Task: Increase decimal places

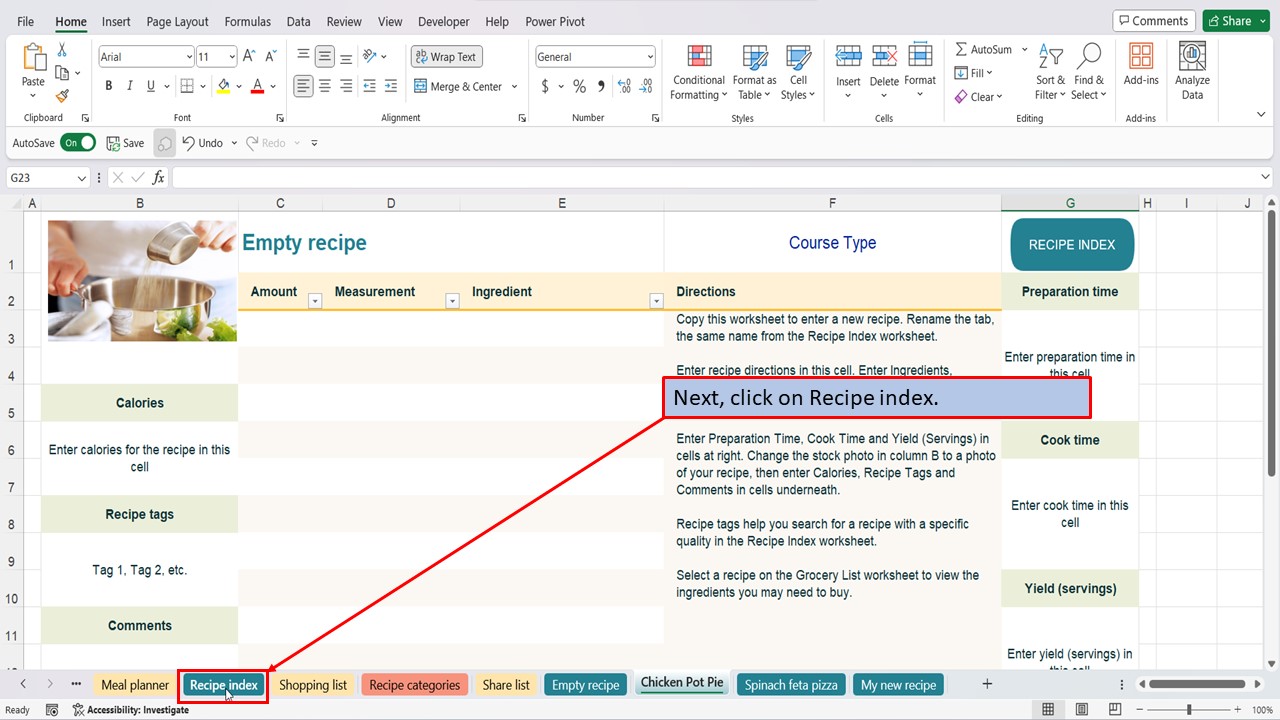Action: 623,87
